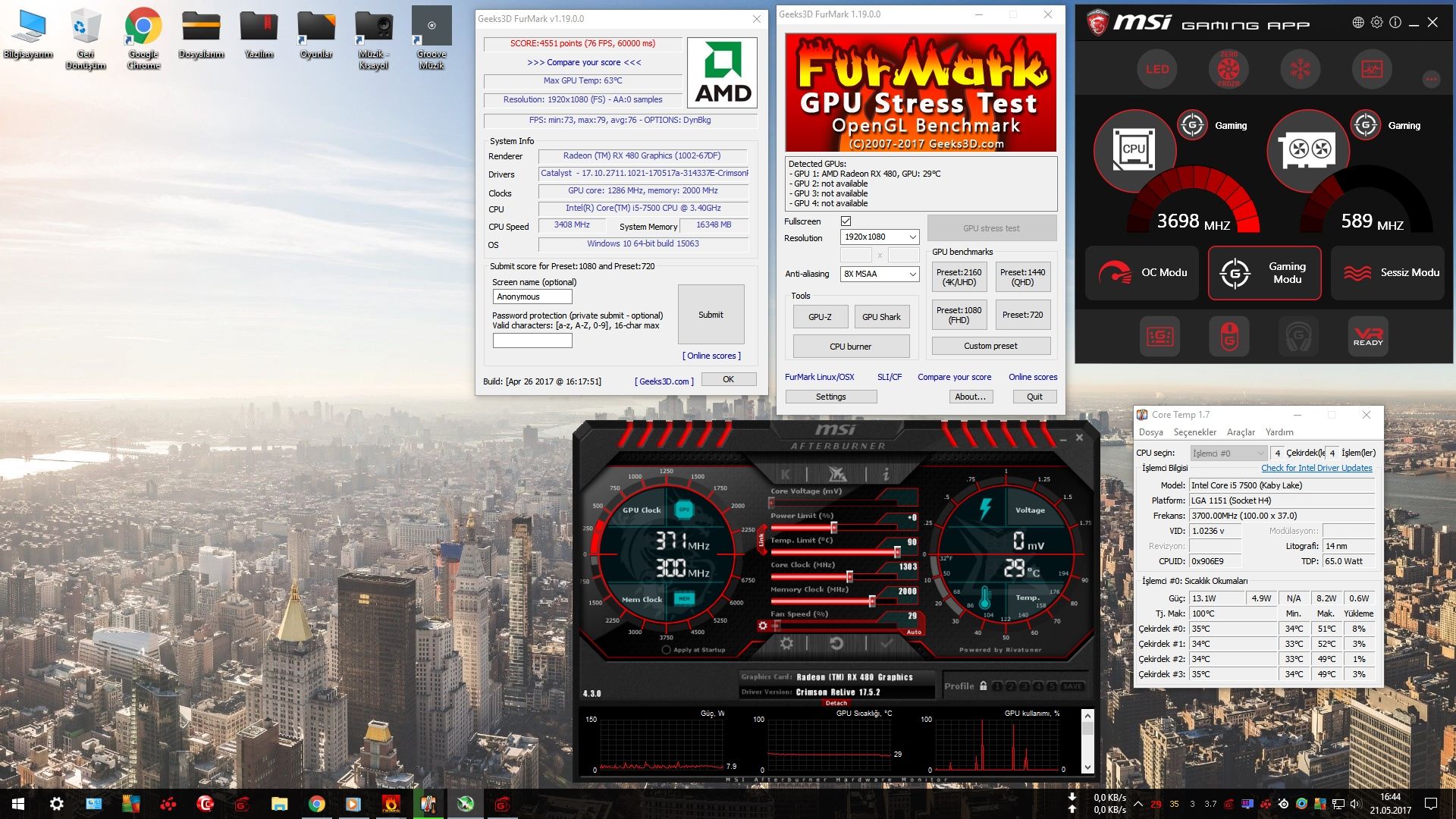Open Afterburner settings gear icon
Screen dimensions: 1456x819
pos(786,644)
